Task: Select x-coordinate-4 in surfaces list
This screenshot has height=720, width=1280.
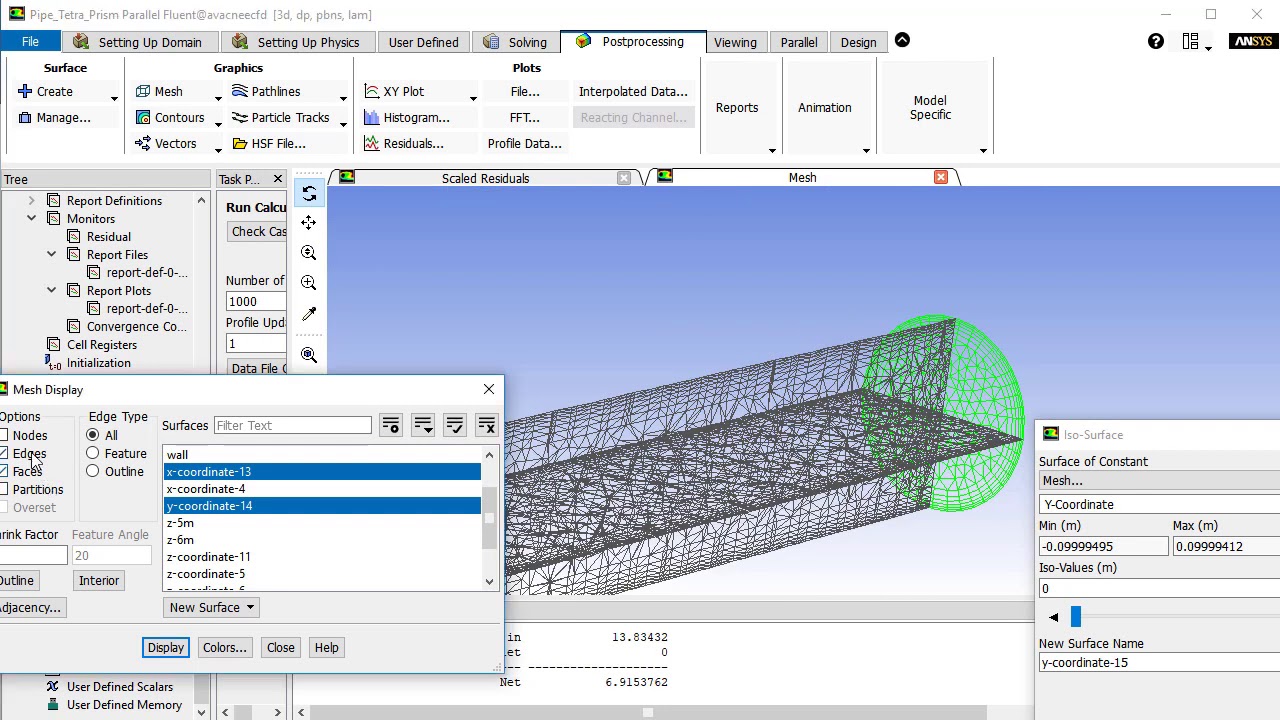Action: (322, 489)
